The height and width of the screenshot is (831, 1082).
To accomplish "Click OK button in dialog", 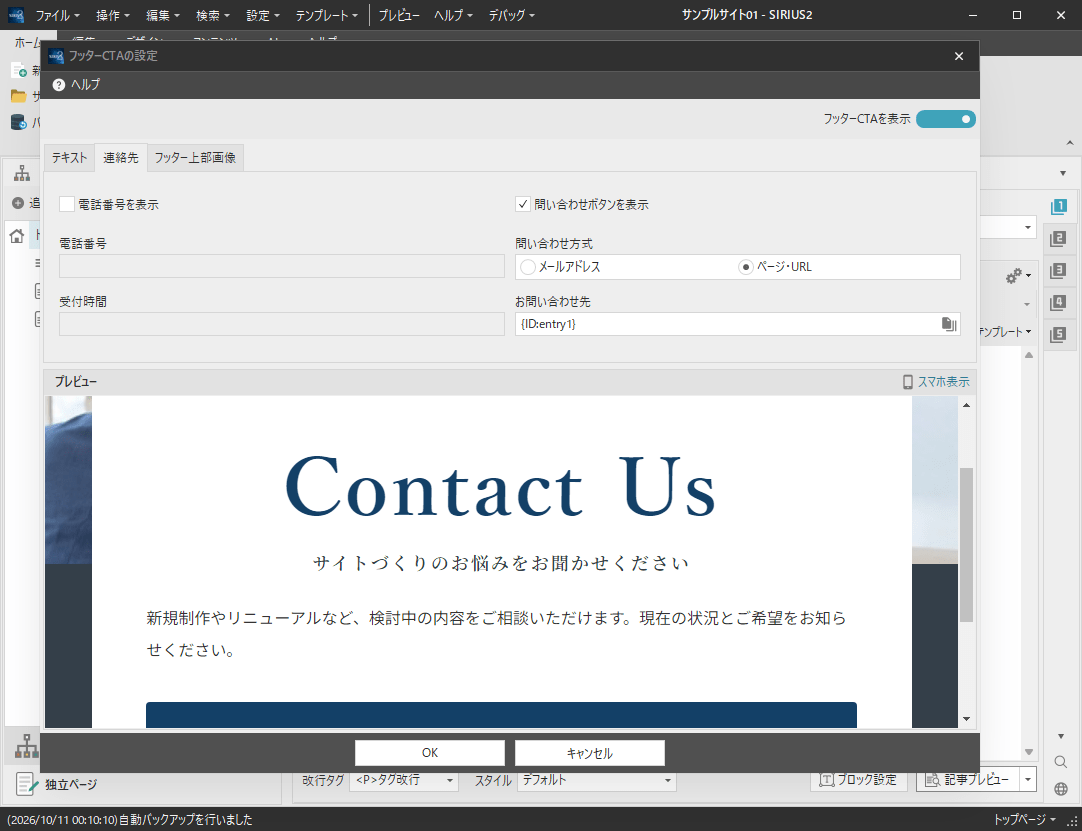I will (430, 753).
